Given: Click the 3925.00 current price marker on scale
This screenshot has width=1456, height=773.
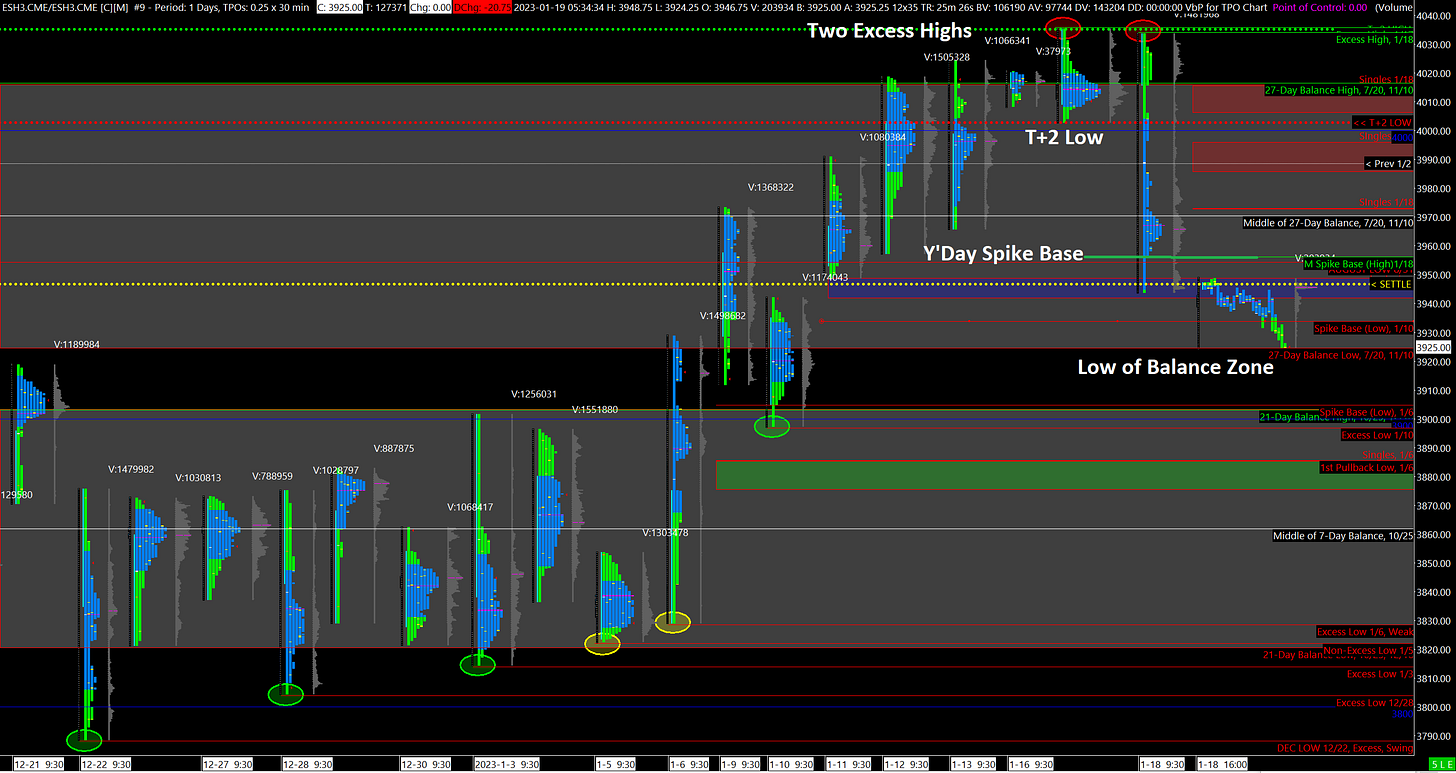Looking at the screenshot, I should pyautogui.click(x=1435, y=347).
